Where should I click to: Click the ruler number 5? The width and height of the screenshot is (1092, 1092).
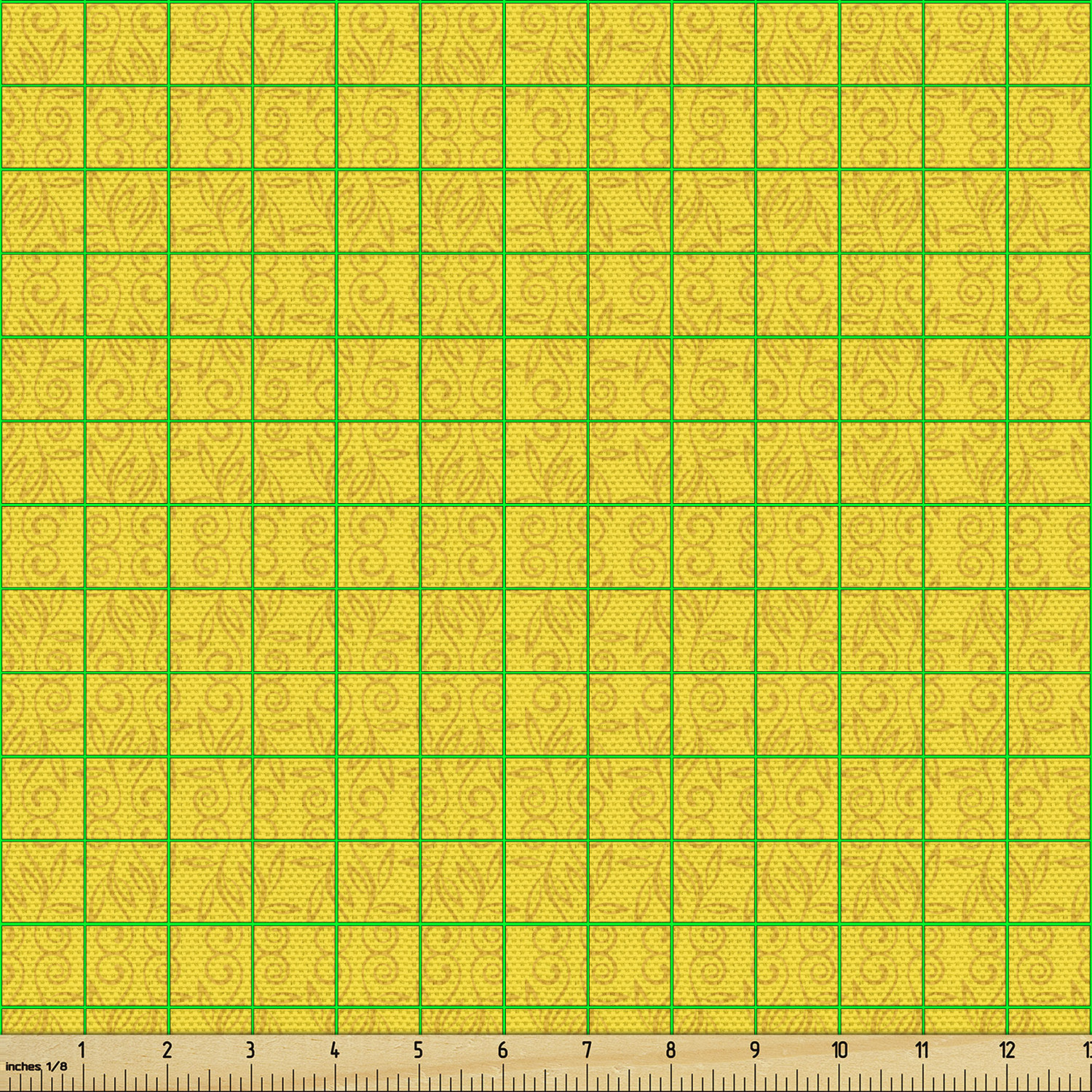point(419,1050)
